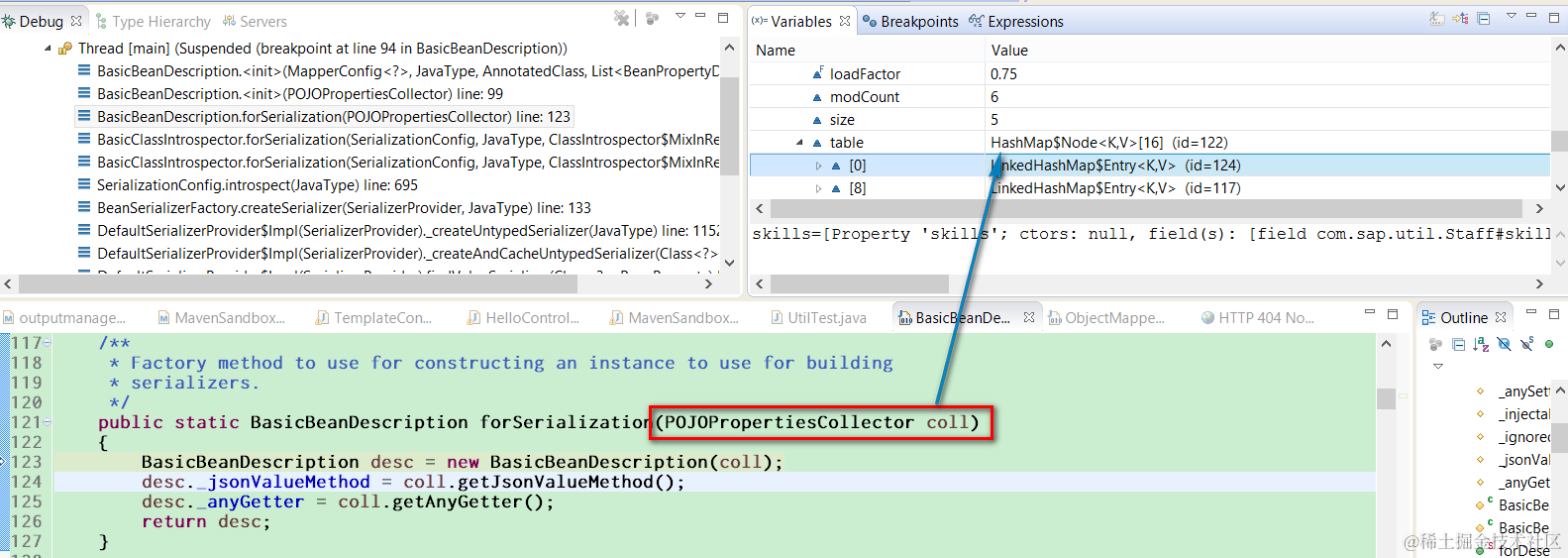Select the forSerialization line 123 stack frame
This screenshot has height=558, width=1568.
(x=325, y=117)
